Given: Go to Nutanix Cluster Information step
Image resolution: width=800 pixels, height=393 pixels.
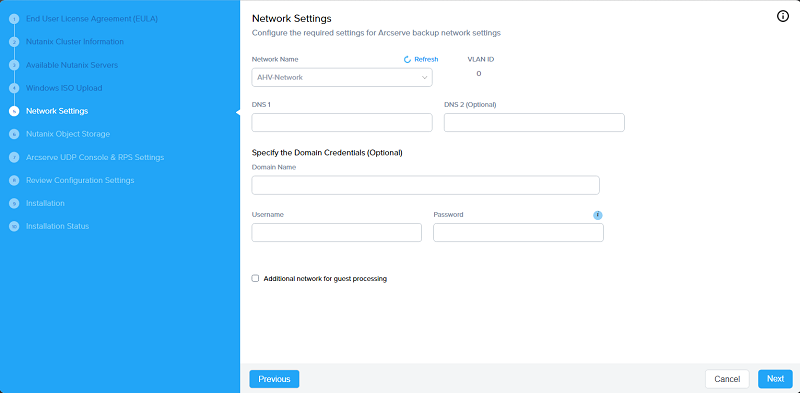Looking at the screenshot, I should (x=74, y=41).
